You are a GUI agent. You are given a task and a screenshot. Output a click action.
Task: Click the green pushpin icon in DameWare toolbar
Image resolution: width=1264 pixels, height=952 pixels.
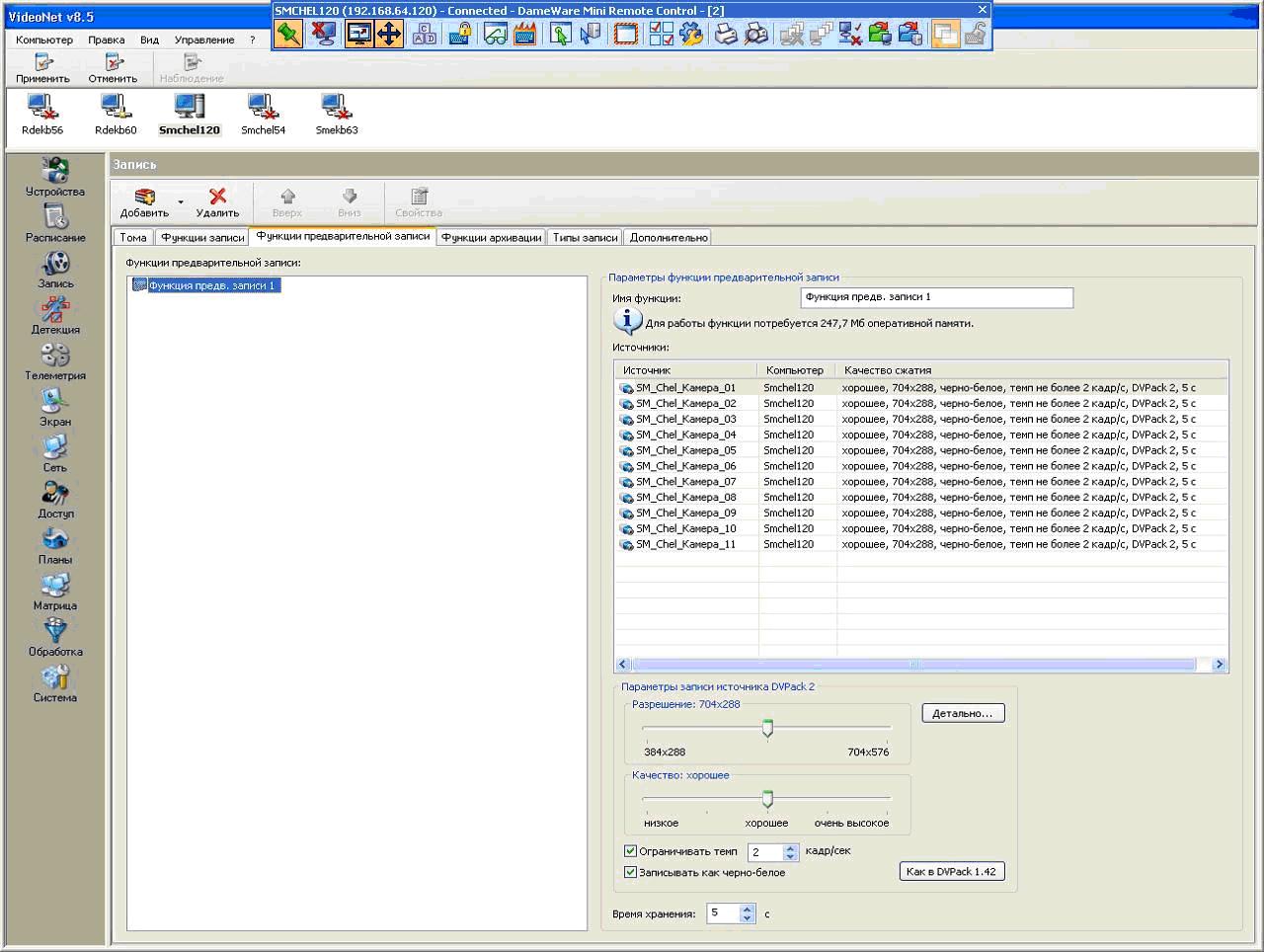coord(288,35)
